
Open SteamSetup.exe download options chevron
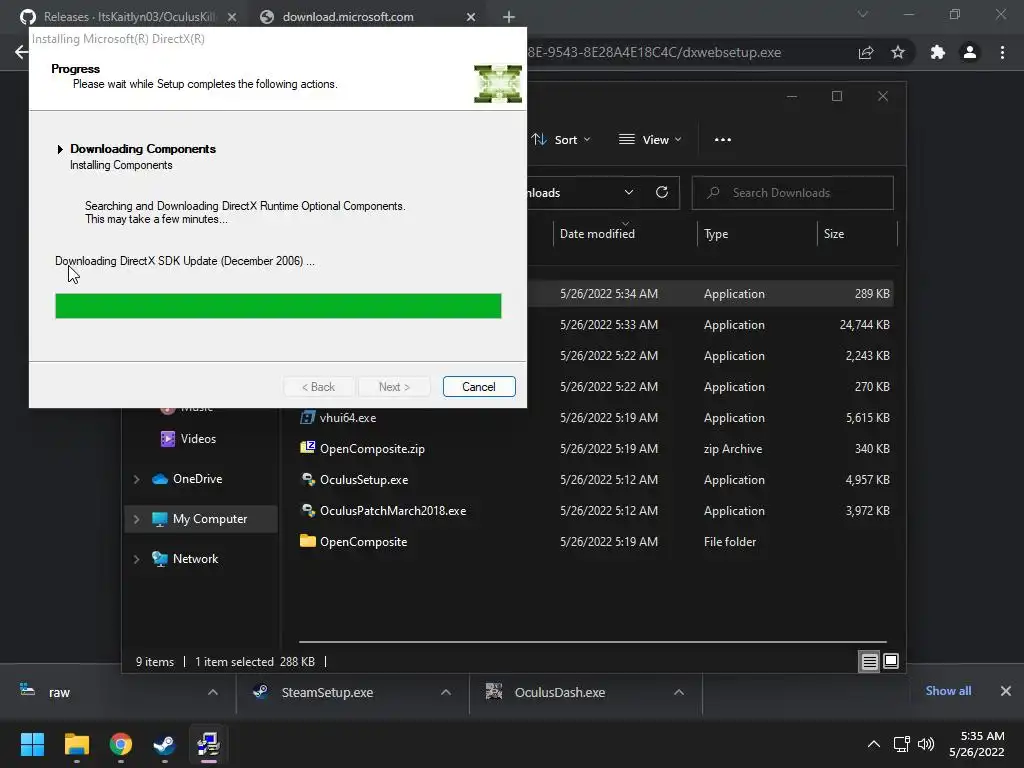pyautogui.click(x=446, y=692)
